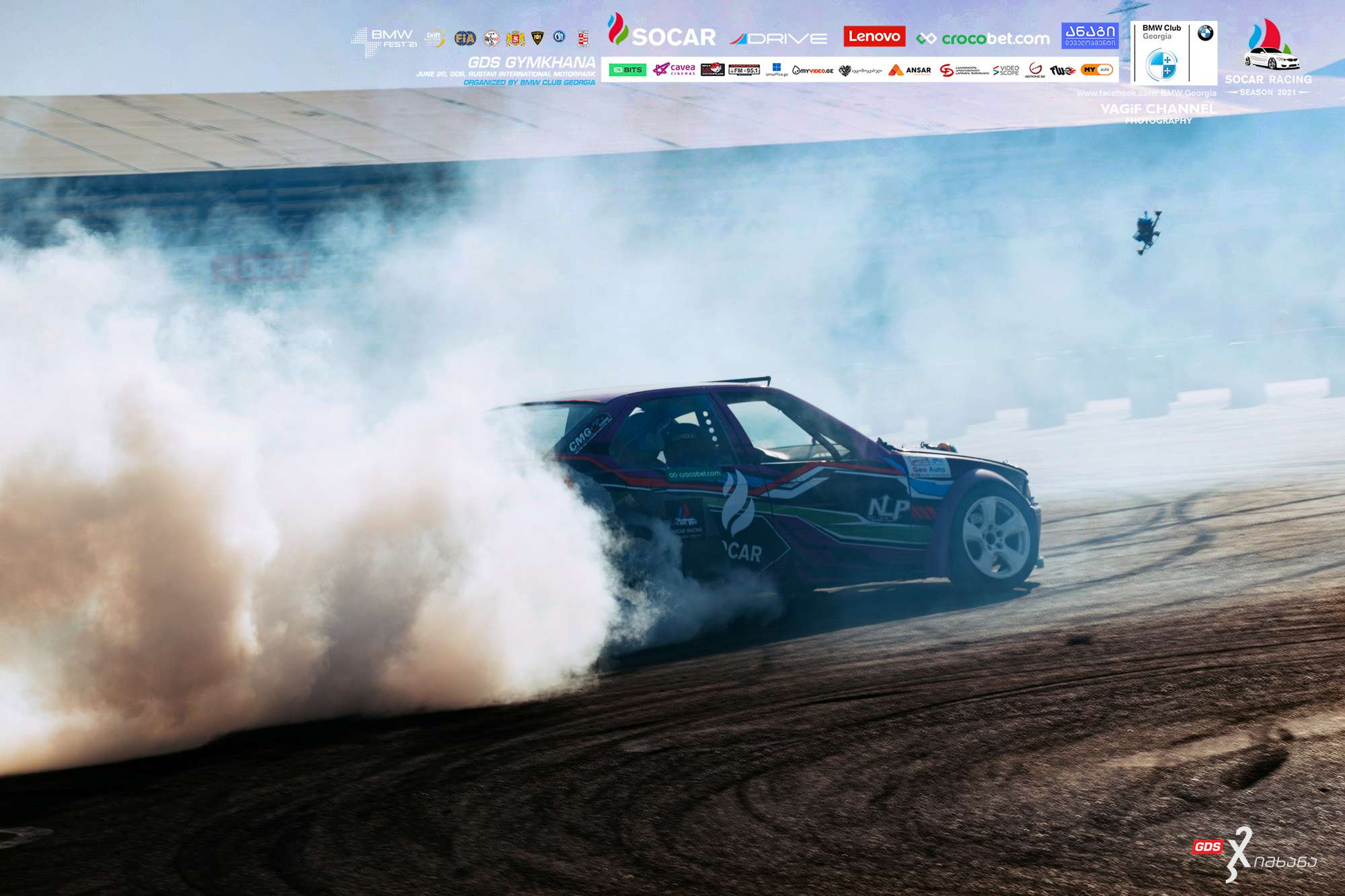Click the Video Scope logo

point(1006,70)
